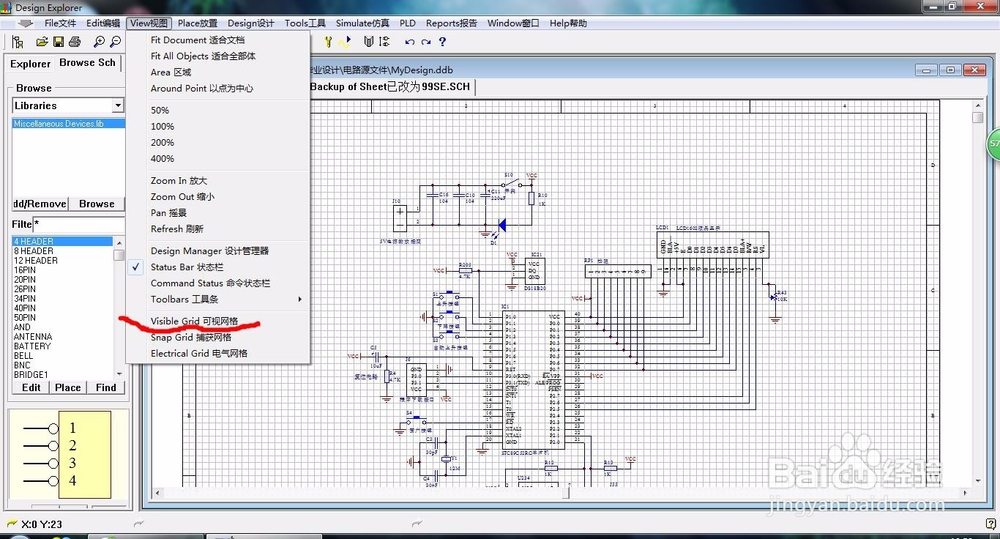Open the Tools menu
Screen dimensions: 1000x539
tap(305, 24)
